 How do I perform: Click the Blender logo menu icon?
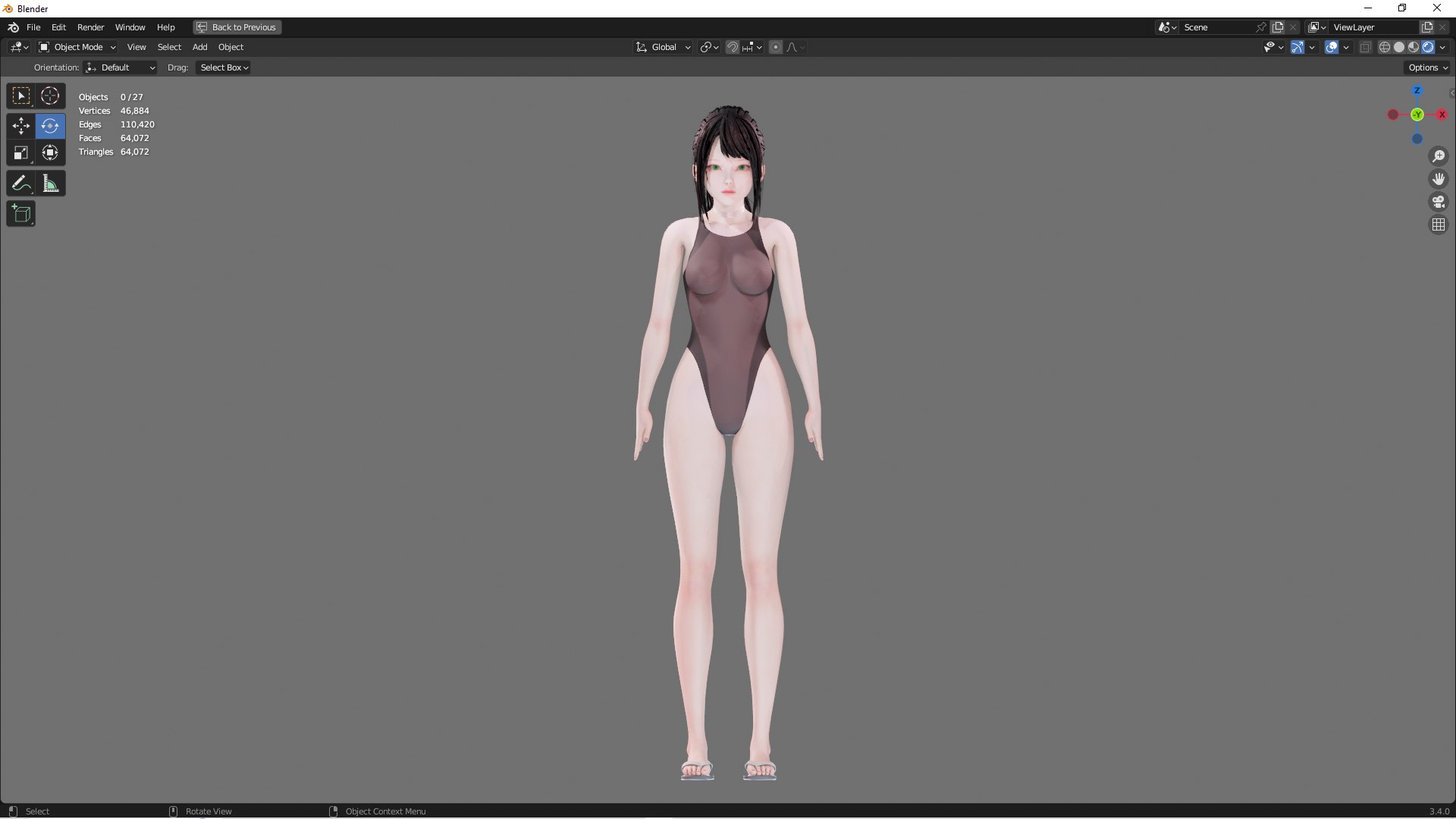pyautogui.click(x=13, y=27)
